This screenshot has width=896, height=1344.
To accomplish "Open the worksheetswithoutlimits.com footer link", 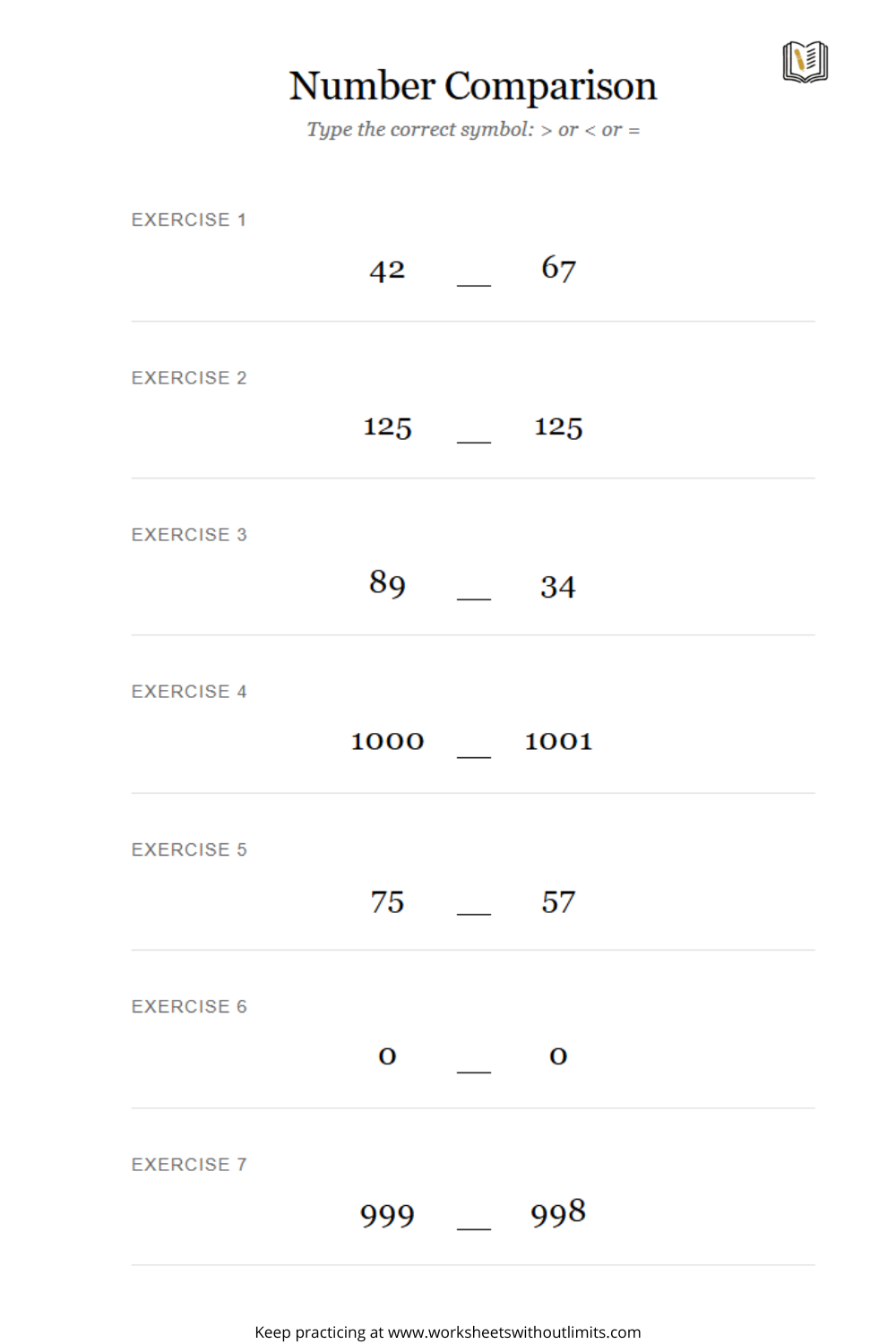I will click(x=514, y=1332).
